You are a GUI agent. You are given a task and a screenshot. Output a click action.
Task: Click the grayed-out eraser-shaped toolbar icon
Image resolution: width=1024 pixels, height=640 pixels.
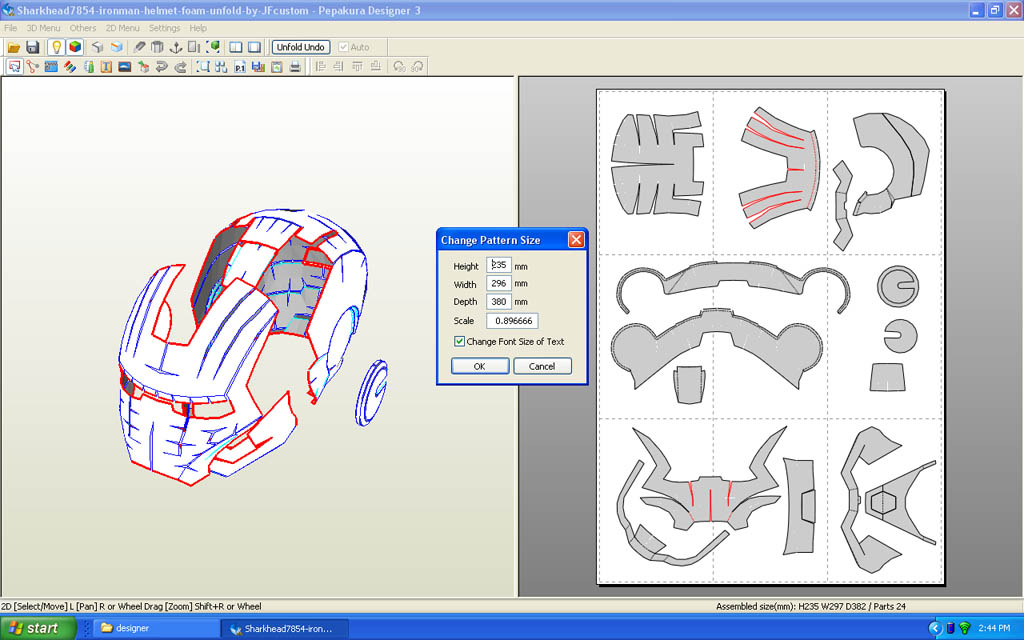coord(139,47)
